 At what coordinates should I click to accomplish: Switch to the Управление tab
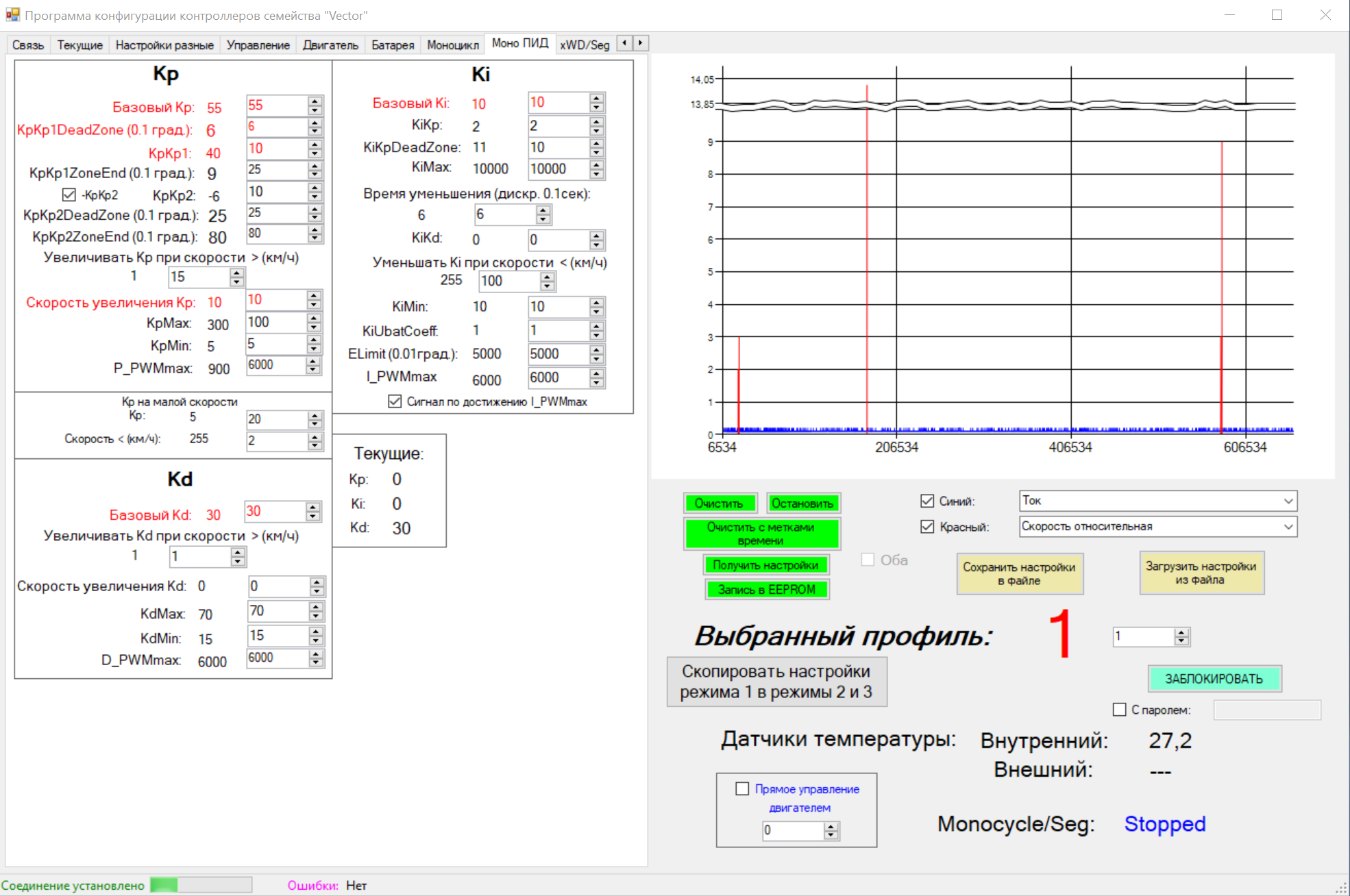pyautogui.click(x=258, y=45)
